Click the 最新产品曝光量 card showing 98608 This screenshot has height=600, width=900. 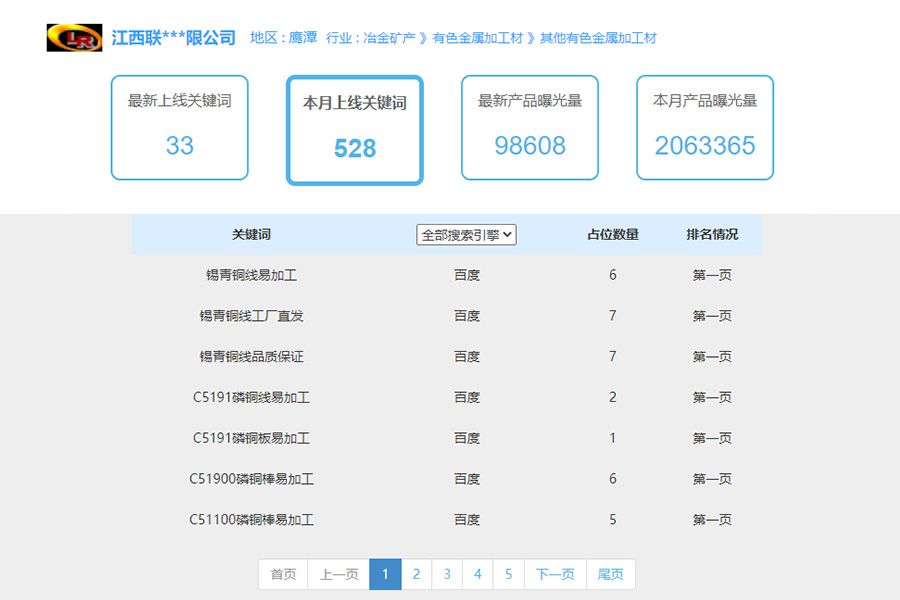coord(529,127)
